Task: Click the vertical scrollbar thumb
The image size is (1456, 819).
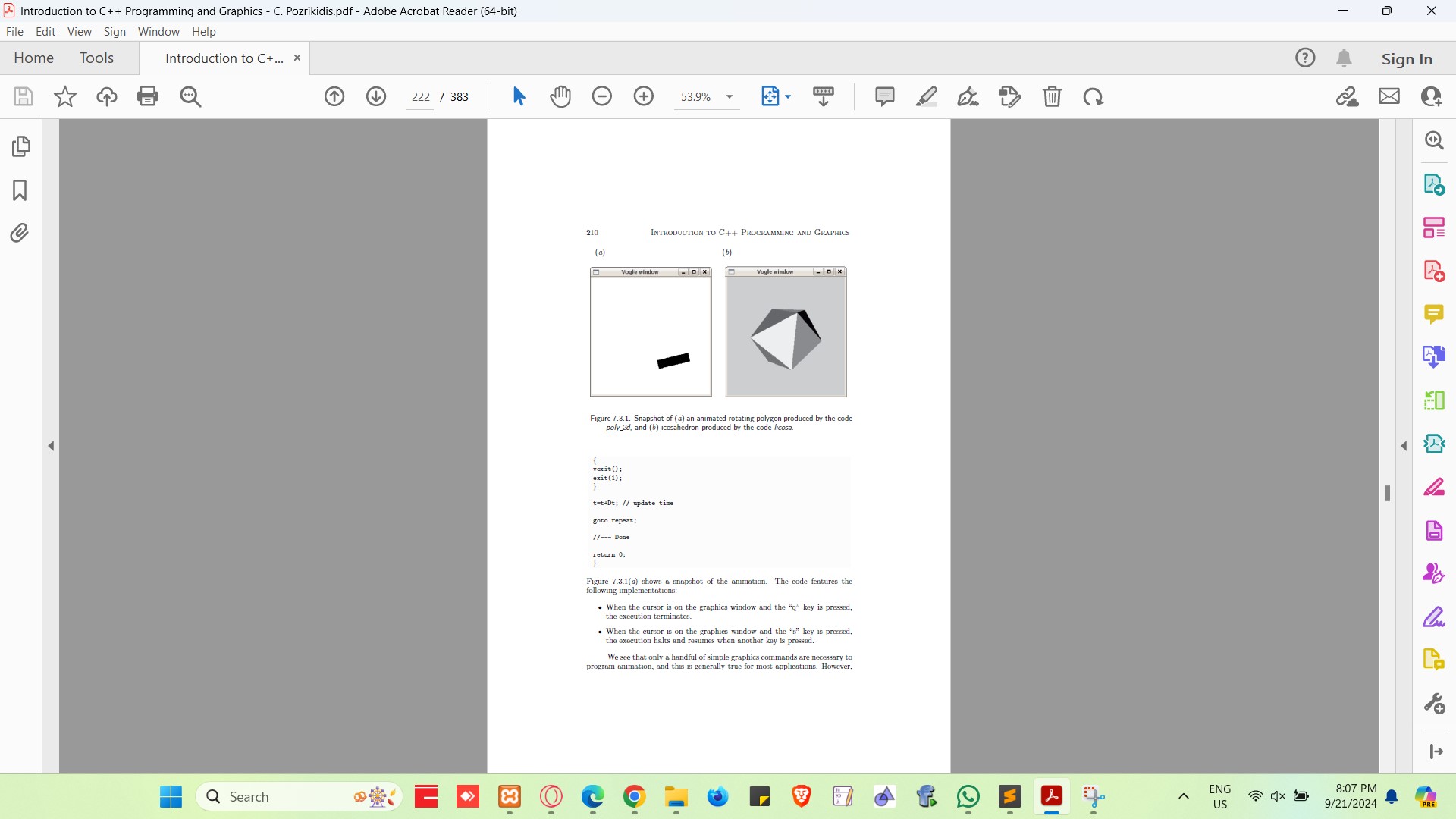Action: point(1388,493)
